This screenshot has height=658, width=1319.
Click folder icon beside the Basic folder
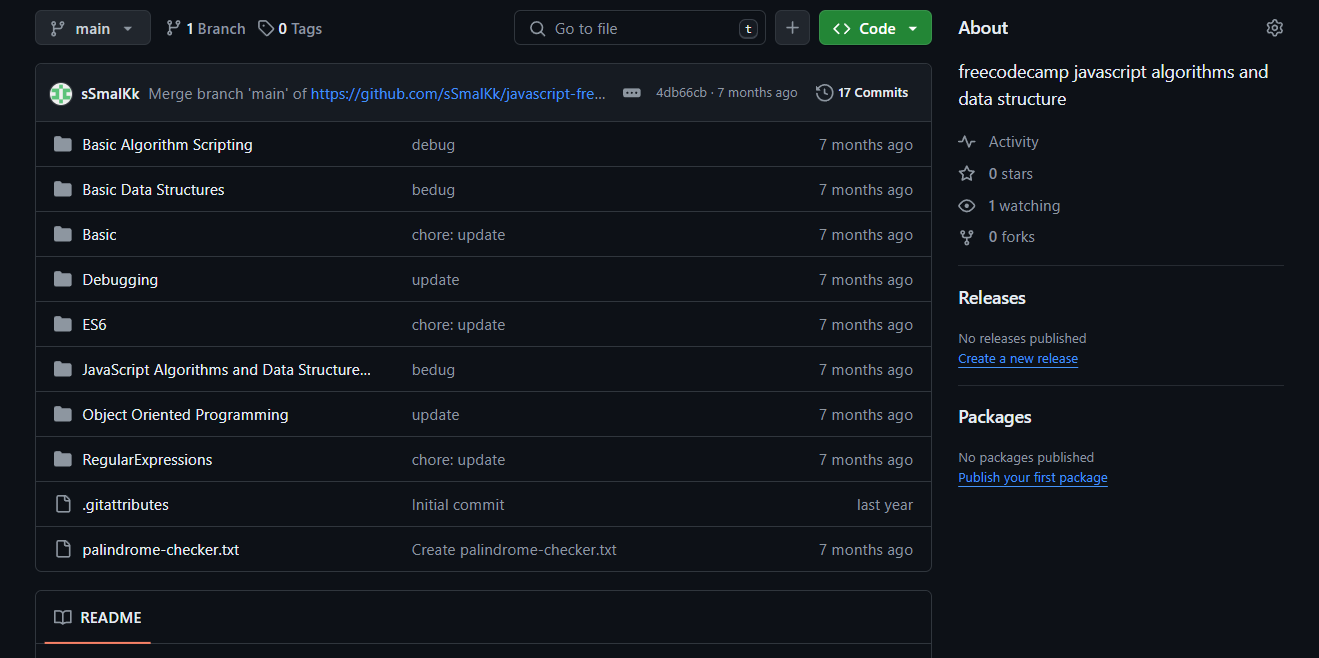click(x=63, y=234)
